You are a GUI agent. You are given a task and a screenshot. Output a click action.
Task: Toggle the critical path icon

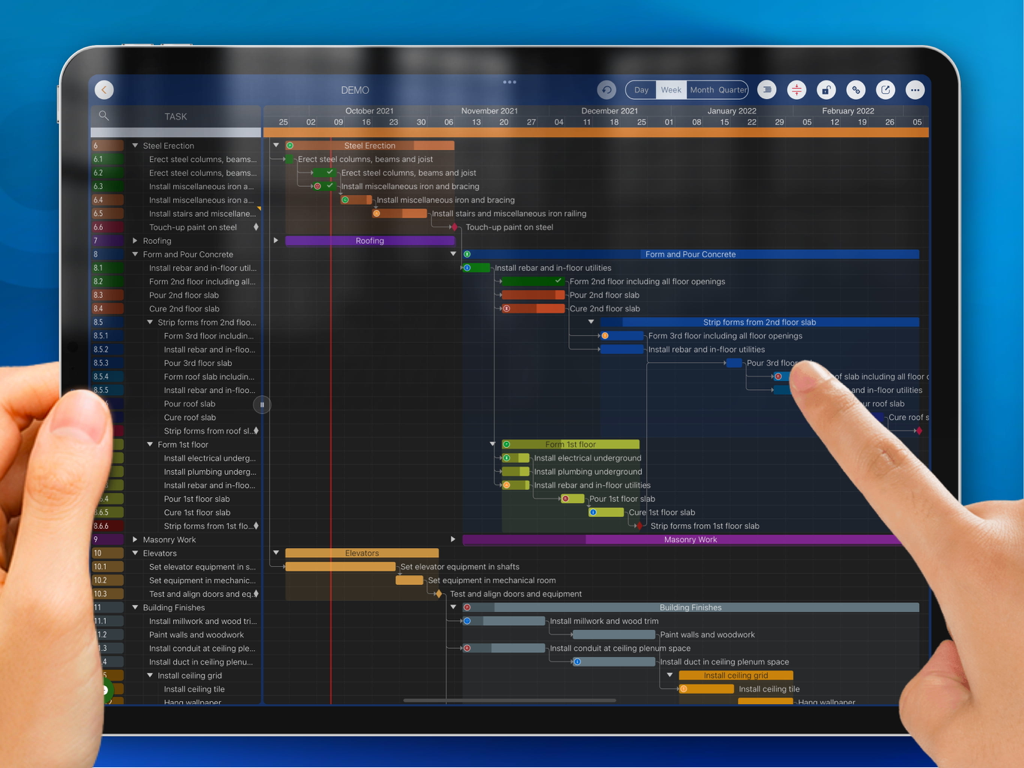click(x=797, y=89)
